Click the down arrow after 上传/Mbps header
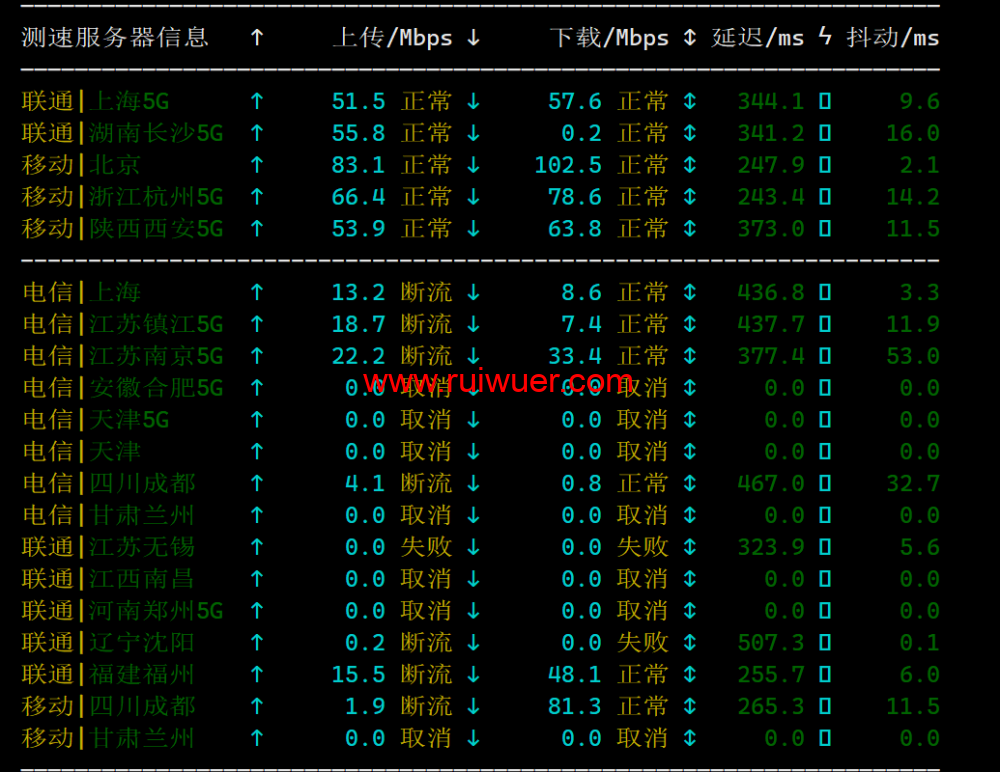Image resolution: width=1000 pixels, height=772 pixels. (x=473, y=38)
